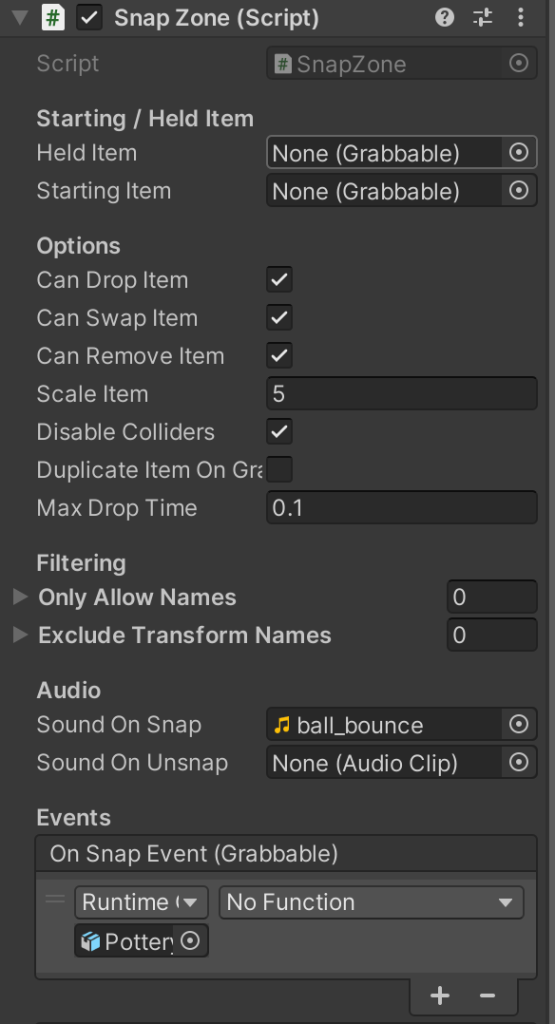Open the Snap Zone script help reference
555x1024 pixels.
pos(445,18)
